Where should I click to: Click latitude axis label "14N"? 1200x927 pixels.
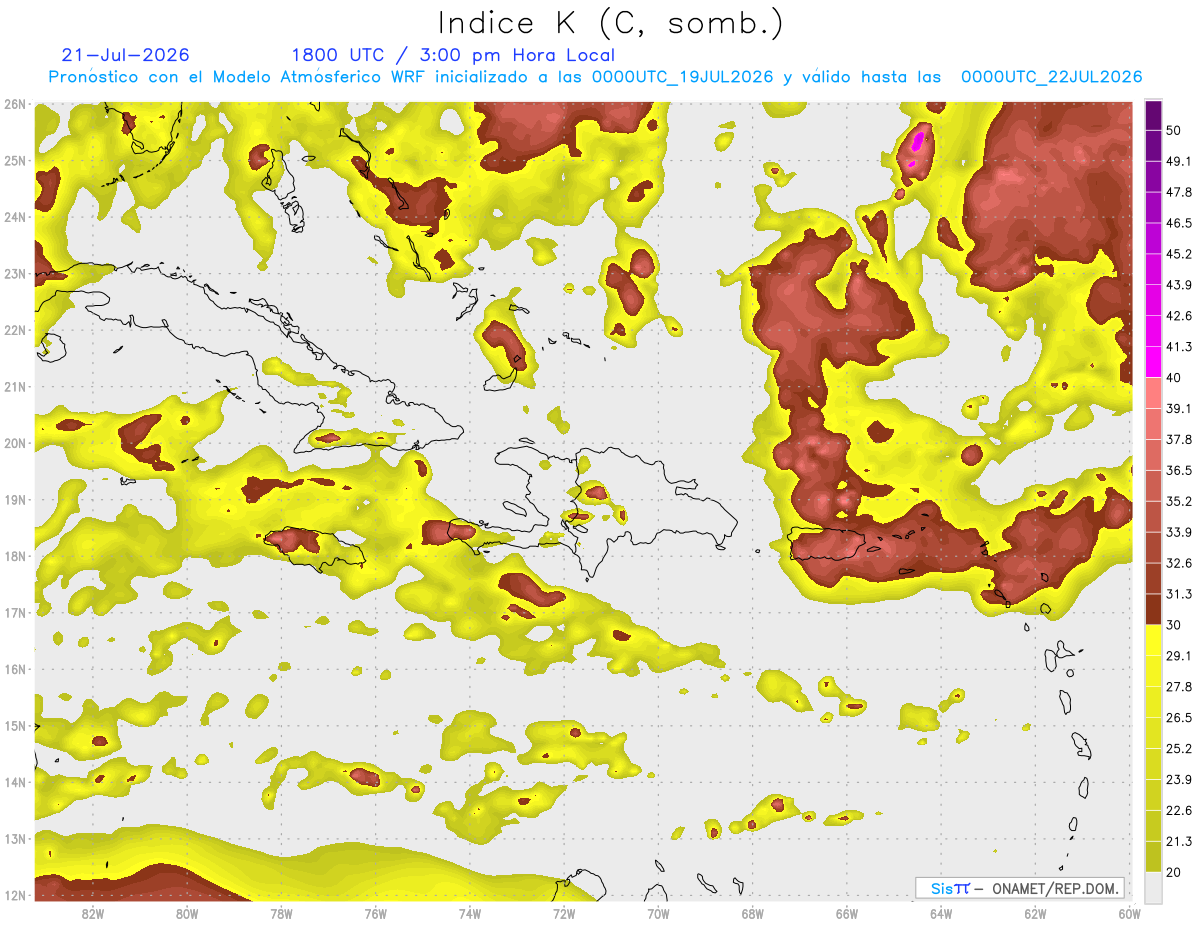(x=14, y=782)
